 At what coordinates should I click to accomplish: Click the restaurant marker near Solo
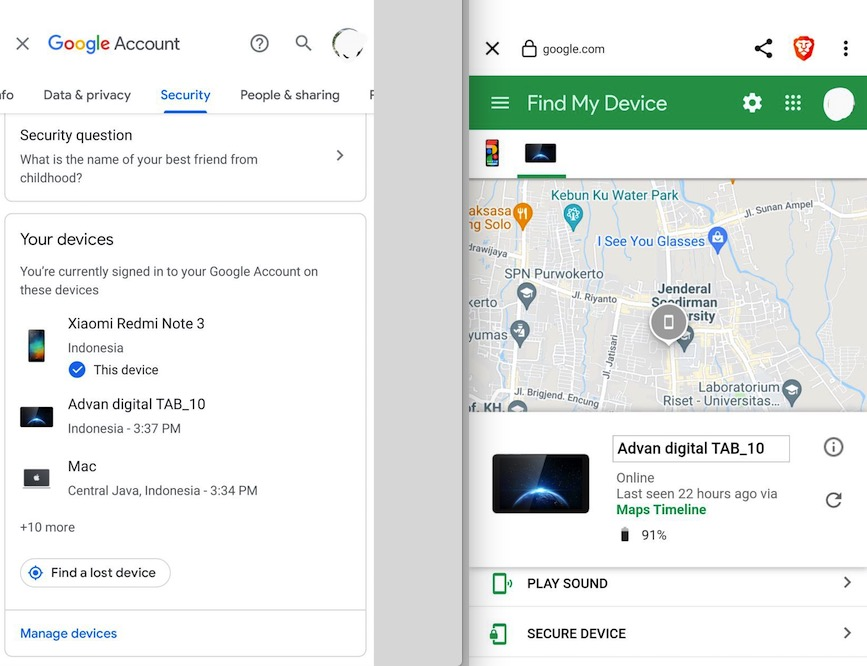[523, 216]
